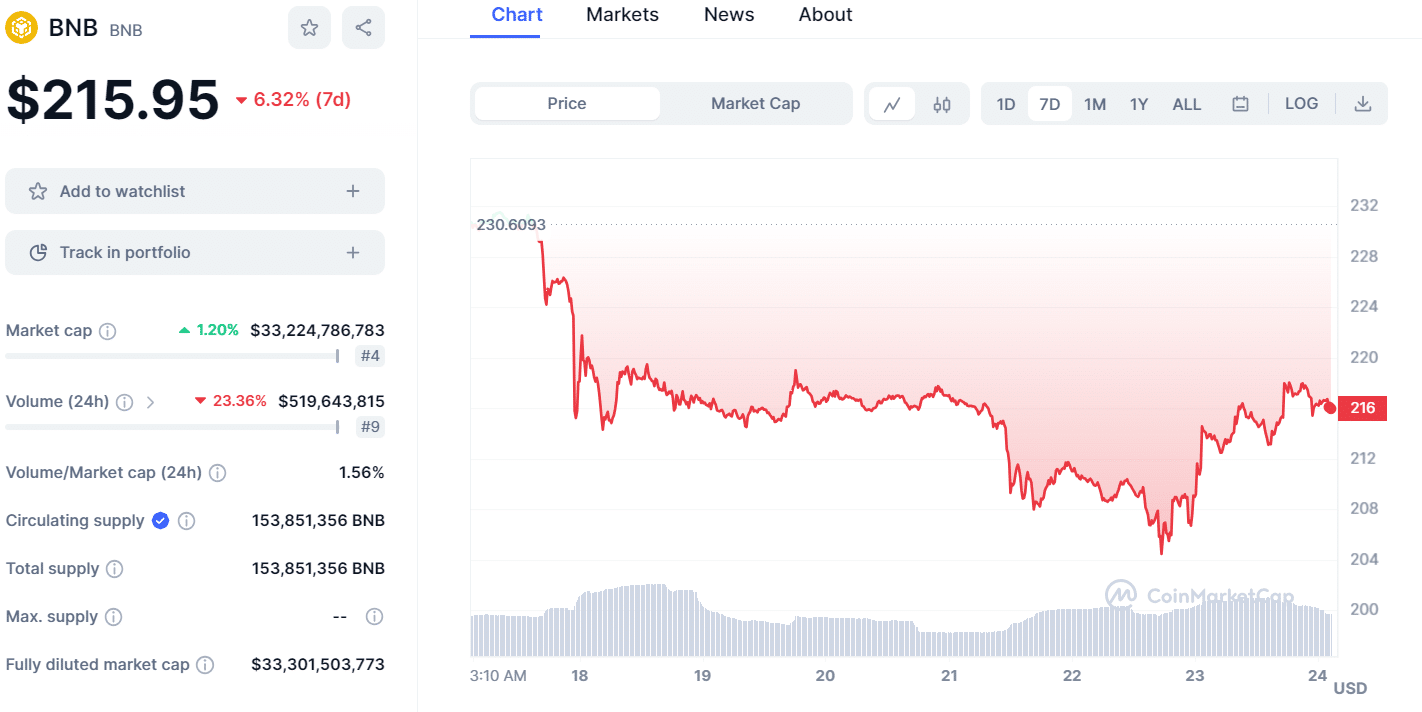Click Add to watchlist button
This screenshot has height=712, width=1422.
tap(195, 191)
